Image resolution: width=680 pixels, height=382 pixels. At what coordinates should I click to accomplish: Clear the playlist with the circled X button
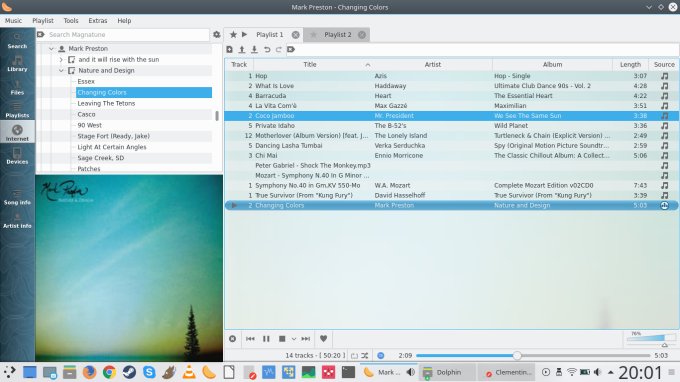232,339
